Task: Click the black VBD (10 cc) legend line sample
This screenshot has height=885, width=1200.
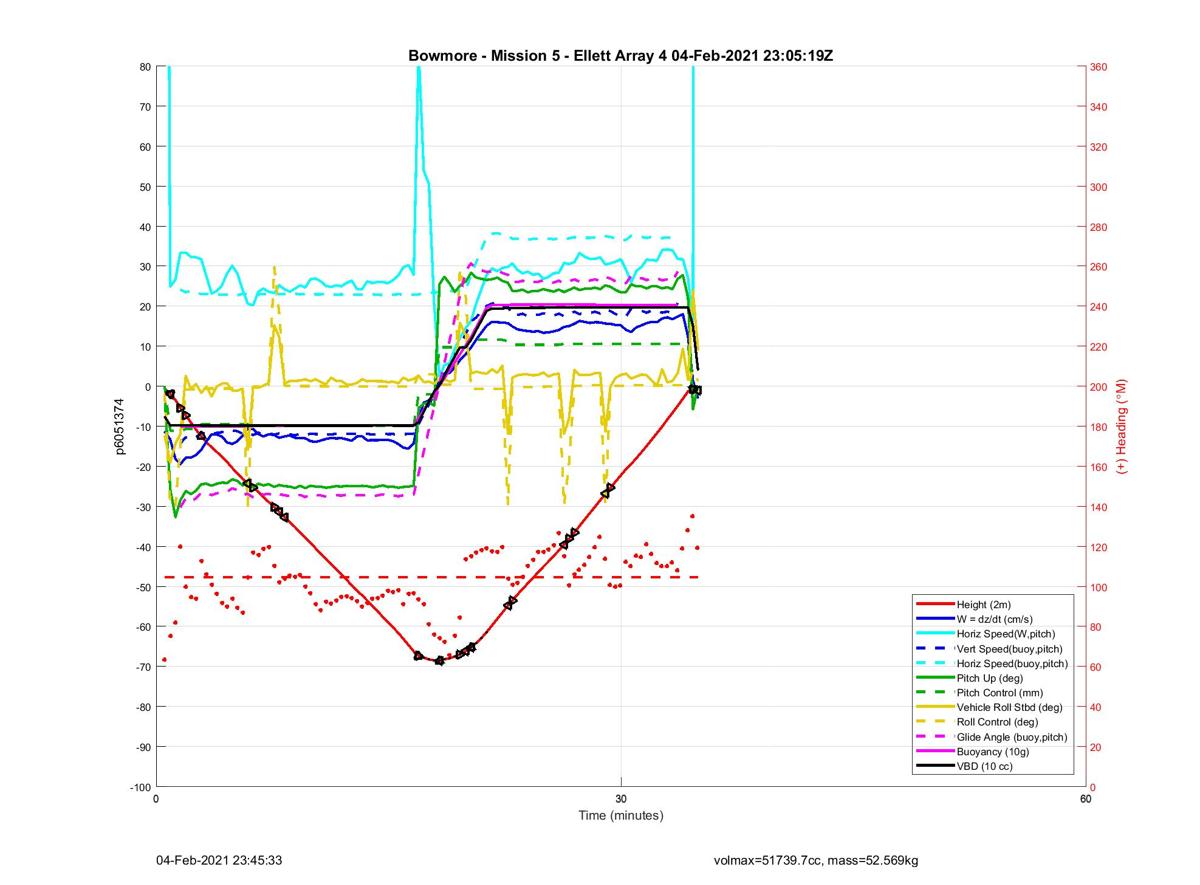Action: pos(934,766)
